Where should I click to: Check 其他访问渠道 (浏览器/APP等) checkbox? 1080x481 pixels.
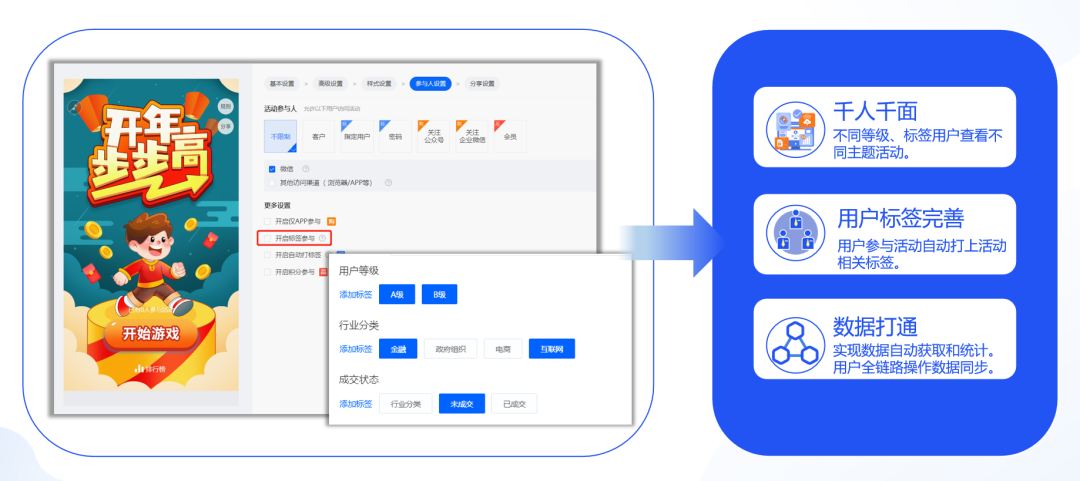[272, 183]
